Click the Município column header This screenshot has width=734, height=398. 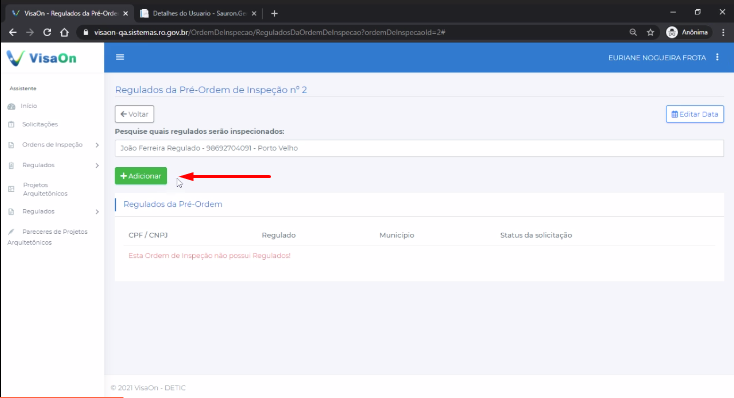(396, 235)
